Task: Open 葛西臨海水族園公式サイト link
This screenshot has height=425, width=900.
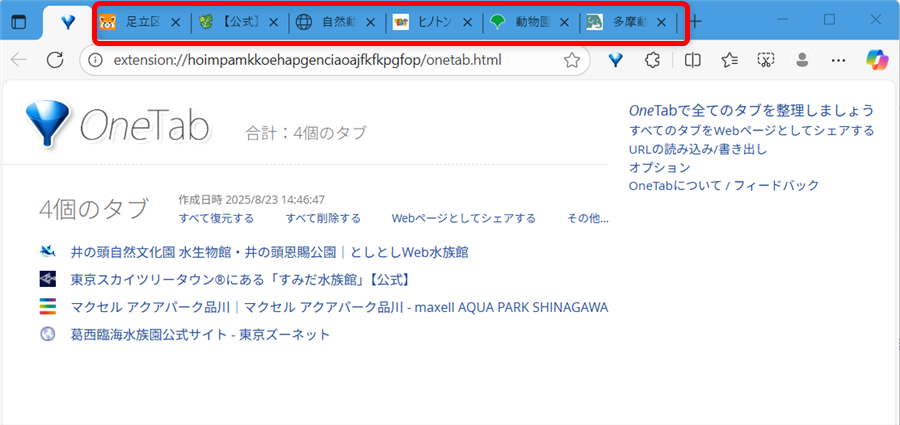Action: [x=200, y=334]
